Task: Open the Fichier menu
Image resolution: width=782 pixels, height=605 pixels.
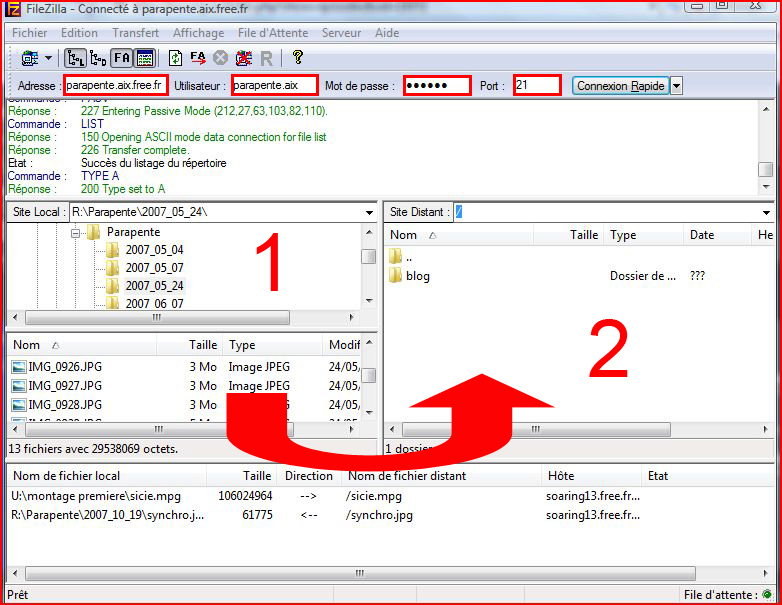Action: pyautogui.click(x=29, y=33)
